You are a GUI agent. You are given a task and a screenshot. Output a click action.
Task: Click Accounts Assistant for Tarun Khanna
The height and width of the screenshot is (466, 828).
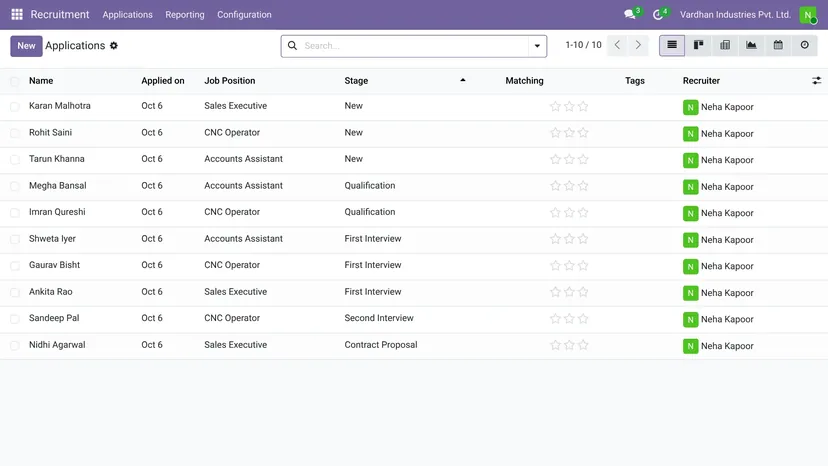pos(243,159)
